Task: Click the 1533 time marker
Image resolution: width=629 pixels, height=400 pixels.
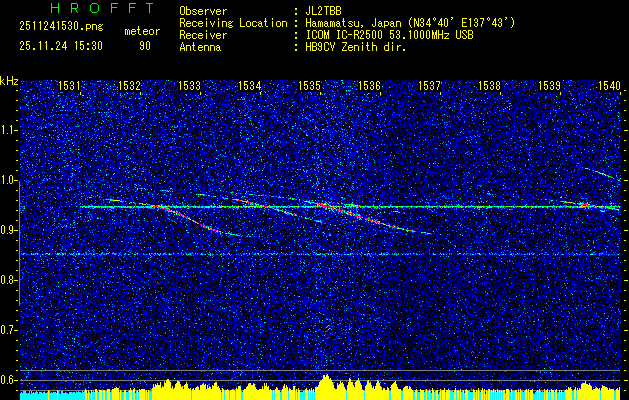Action: [x=189, y=87]
